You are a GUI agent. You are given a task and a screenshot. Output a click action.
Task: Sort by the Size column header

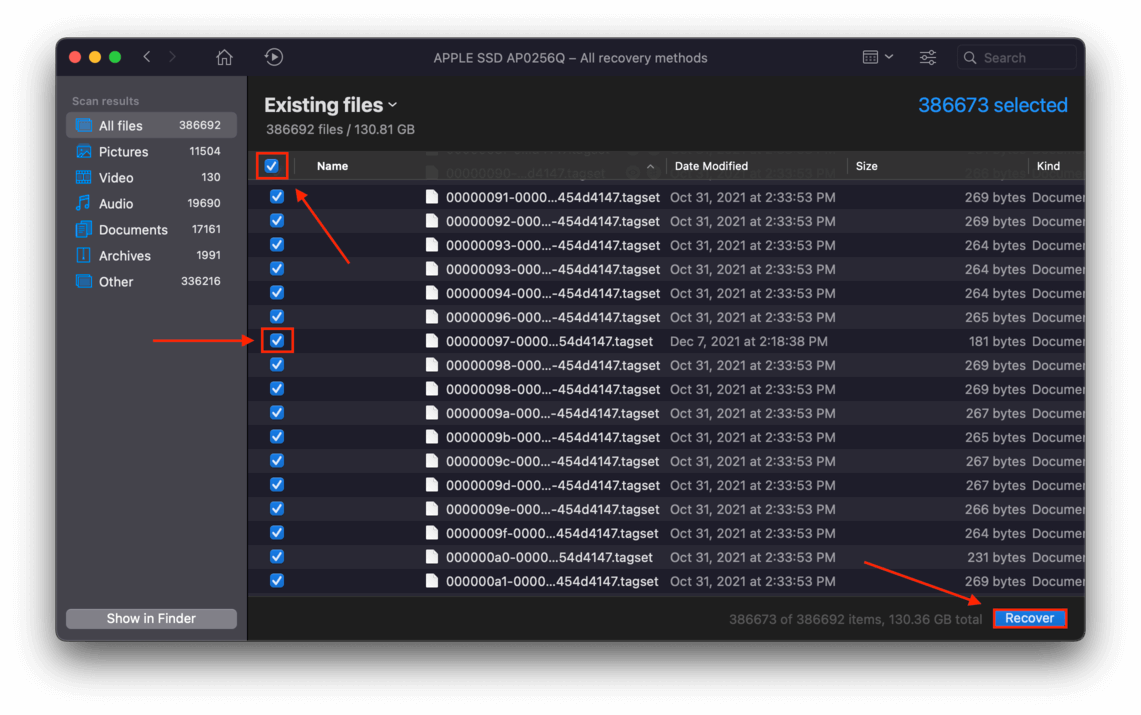866,166
